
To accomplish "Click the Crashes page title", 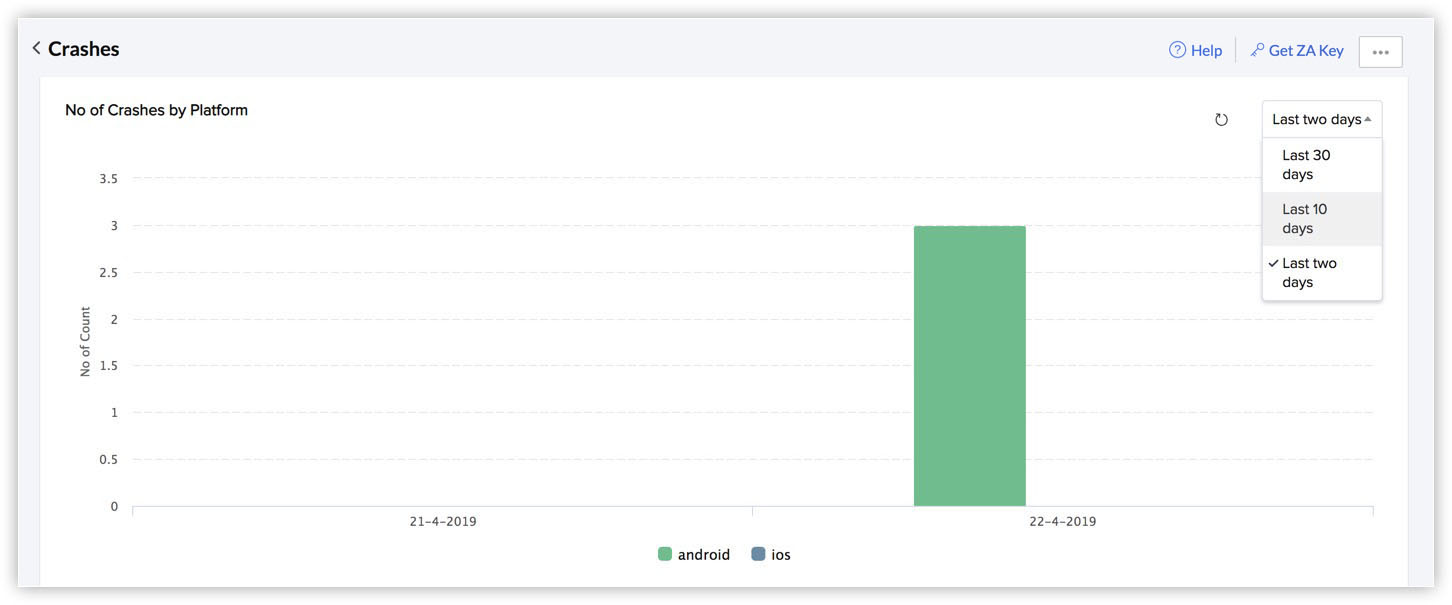I will [x=84, y=48].
